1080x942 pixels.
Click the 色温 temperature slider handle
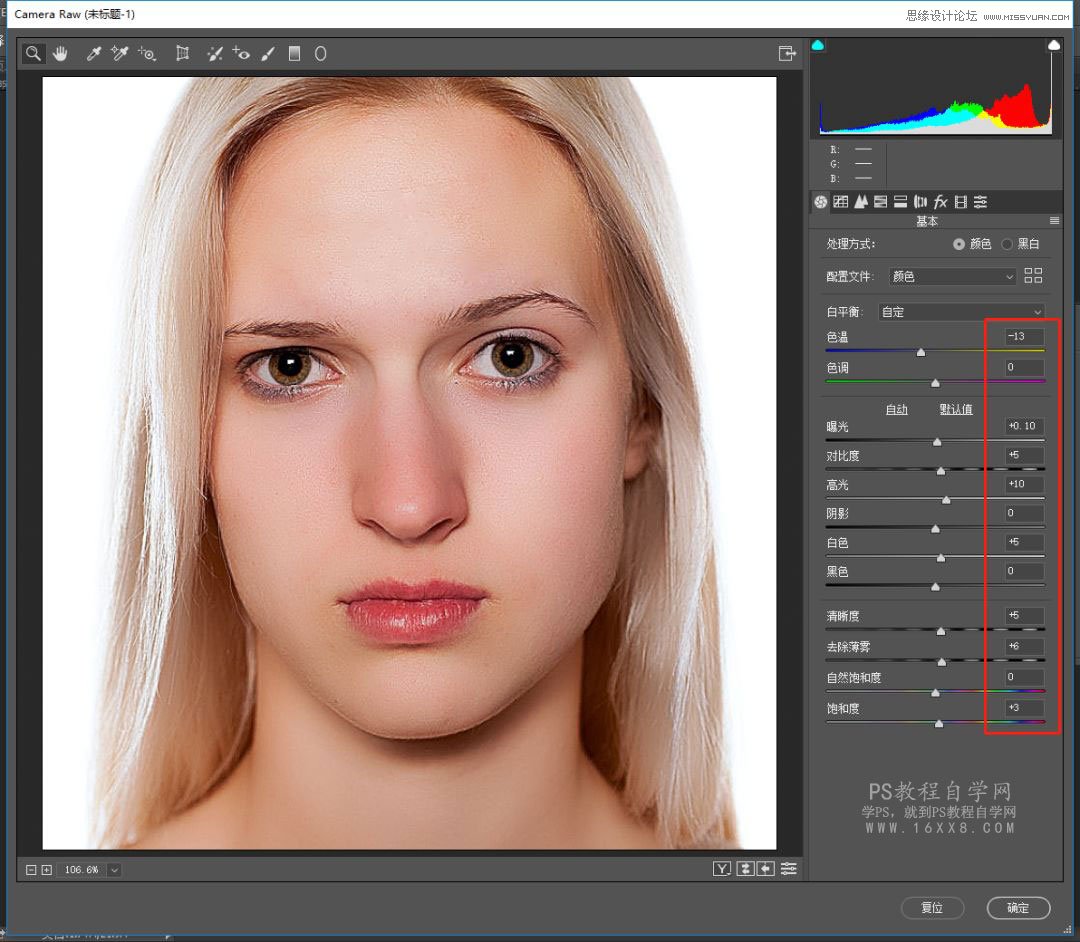[x=921, y=352]
